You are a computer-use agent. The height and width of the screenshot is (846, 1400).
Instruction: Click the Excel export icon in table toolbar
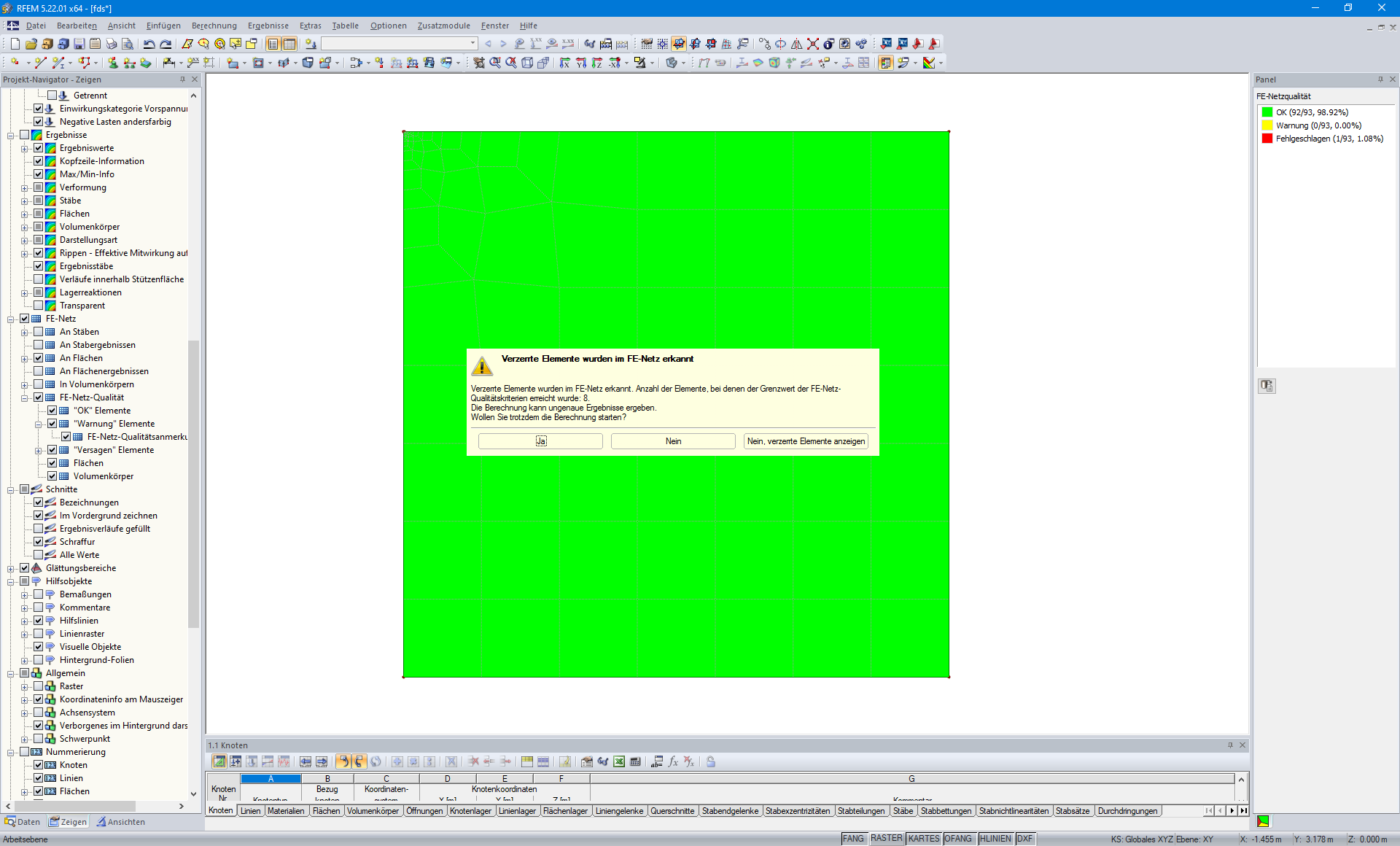619,761
